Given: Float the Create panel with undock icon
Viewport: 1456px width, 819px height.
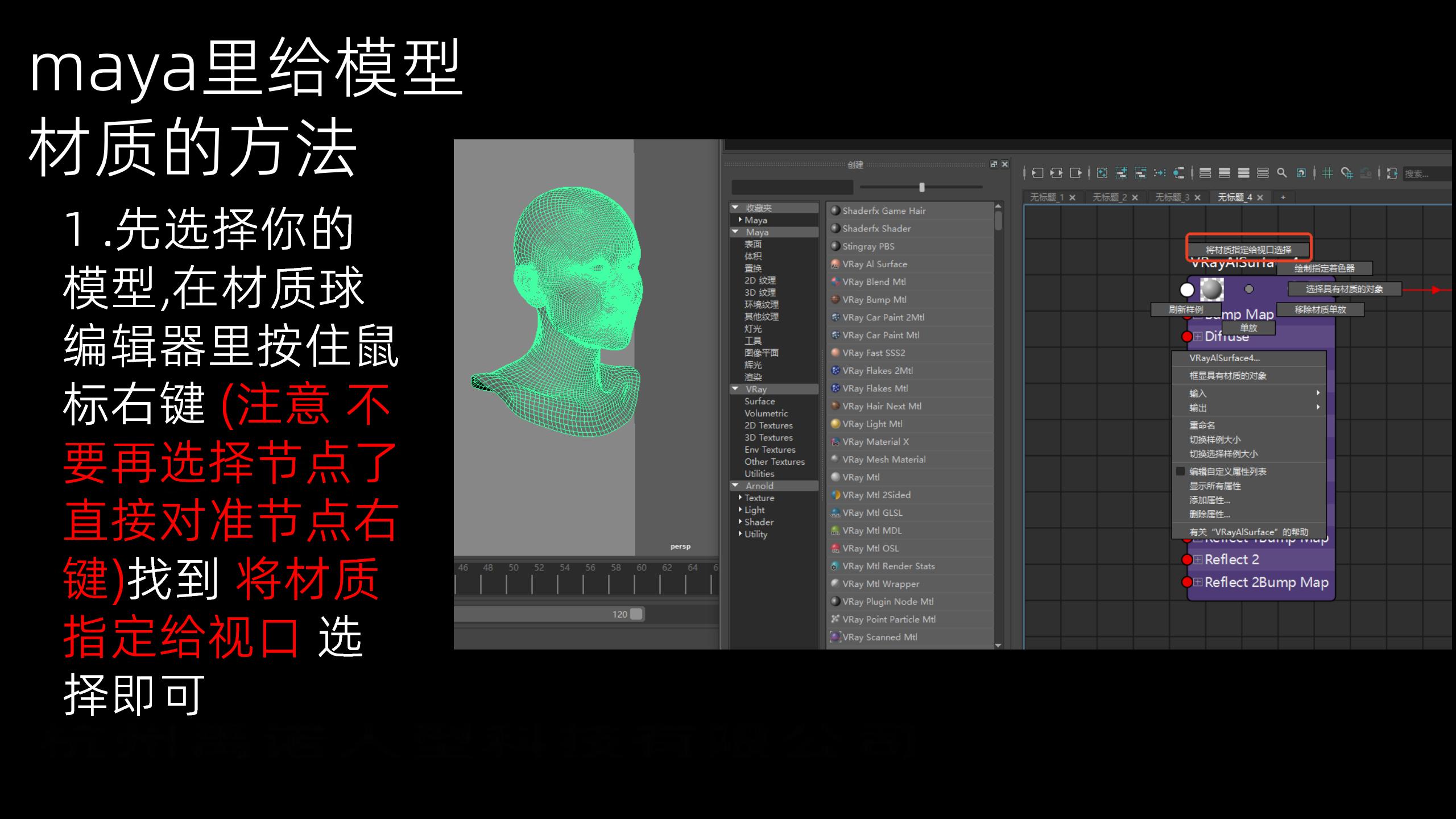Looking at the screenshot, I should click(x=994, y=164).
